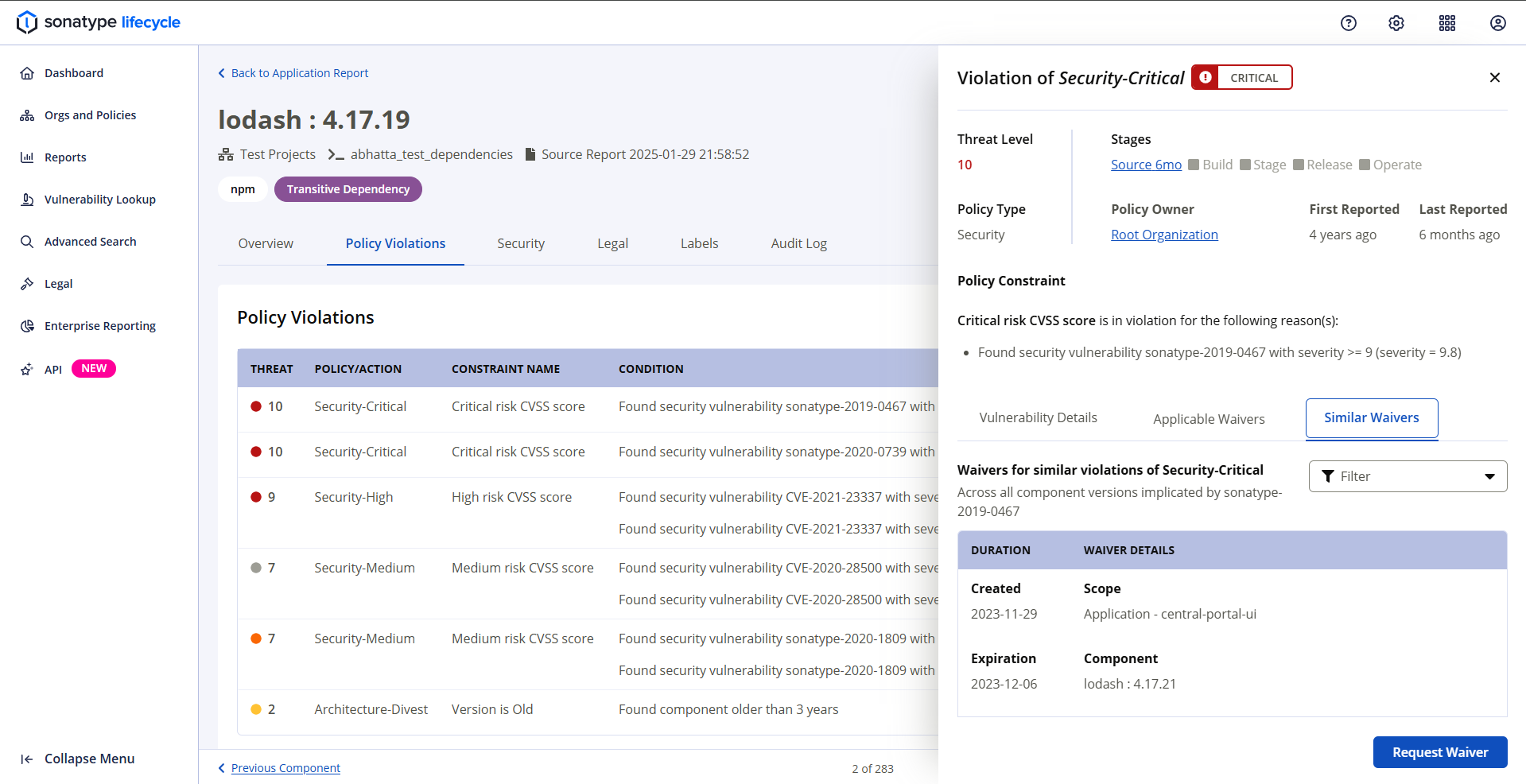
Task: Click the npm format badge
Action: 243,189
